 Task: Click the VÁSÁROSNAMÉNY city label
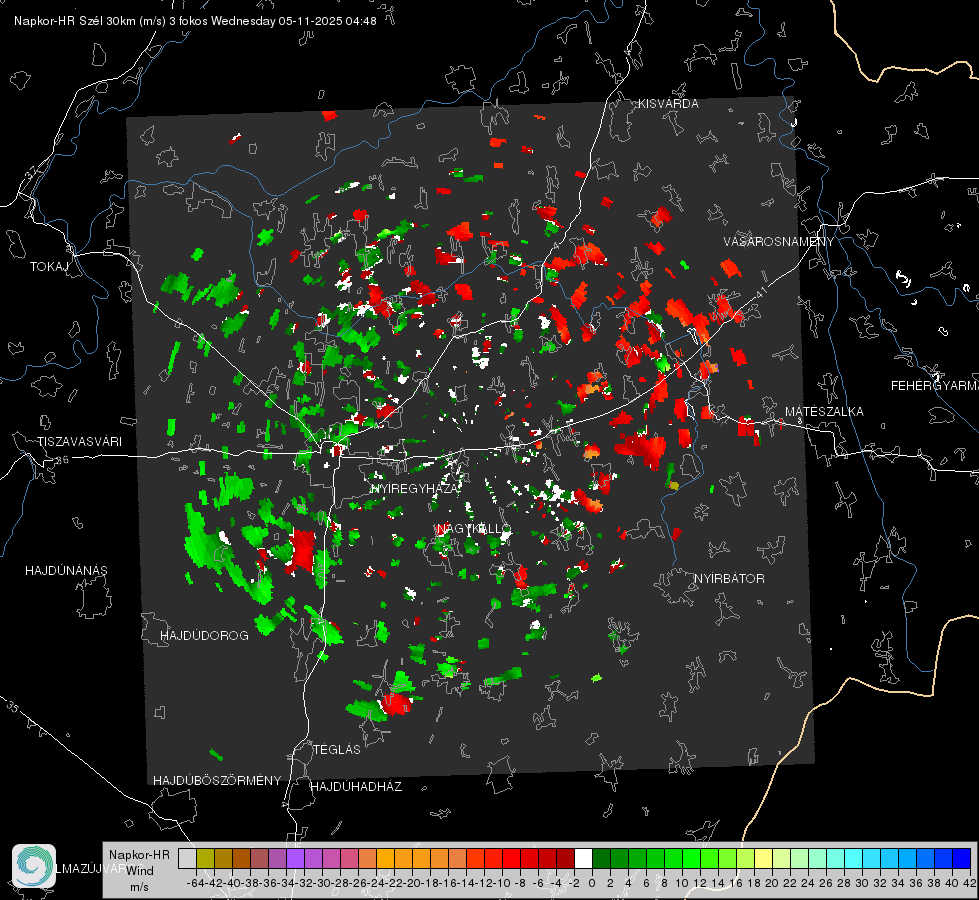pyautogui.click(x=779, y=242)
